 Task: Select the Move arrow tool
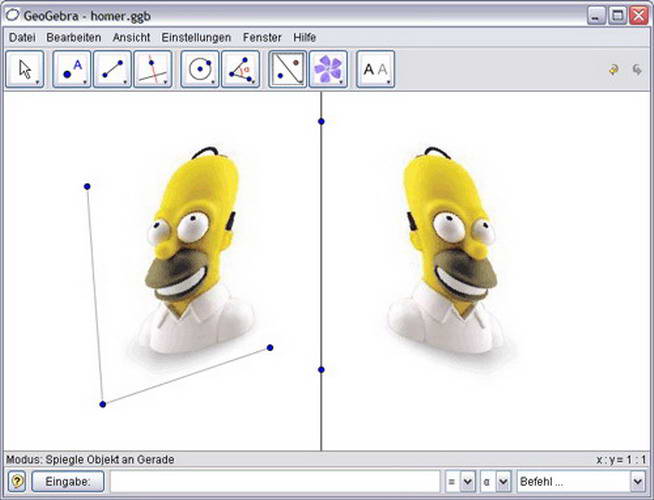[25, 69]
